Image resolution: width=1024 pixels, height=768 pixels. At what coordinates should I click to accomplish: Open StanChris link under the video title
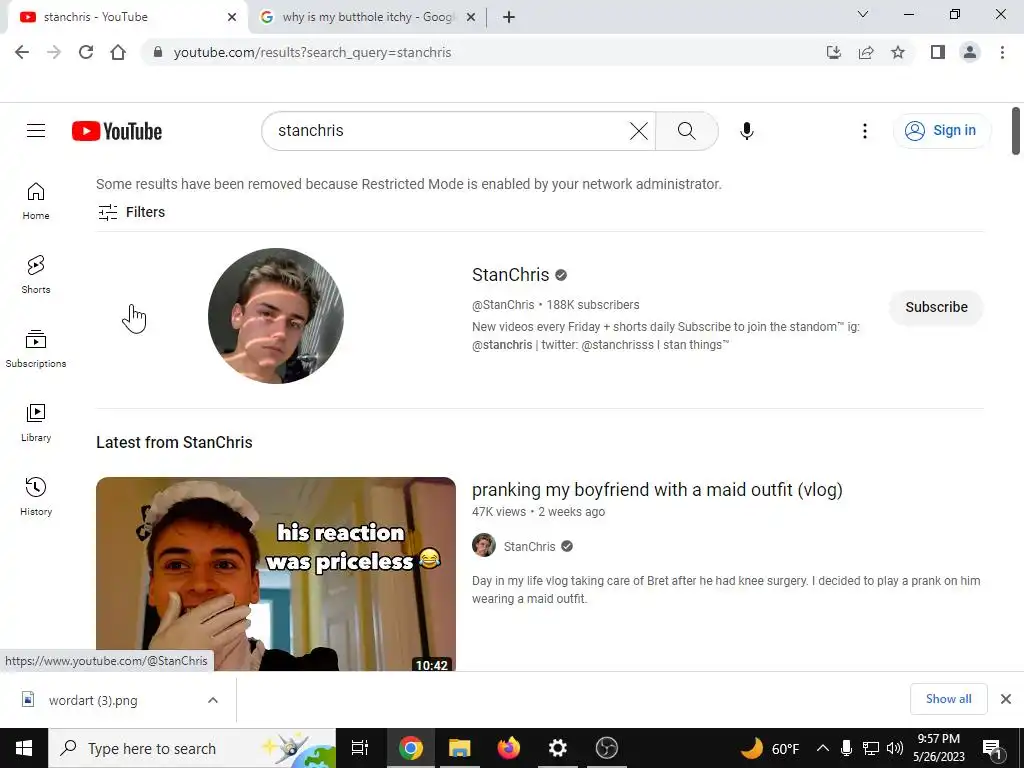tap(529, 547)
